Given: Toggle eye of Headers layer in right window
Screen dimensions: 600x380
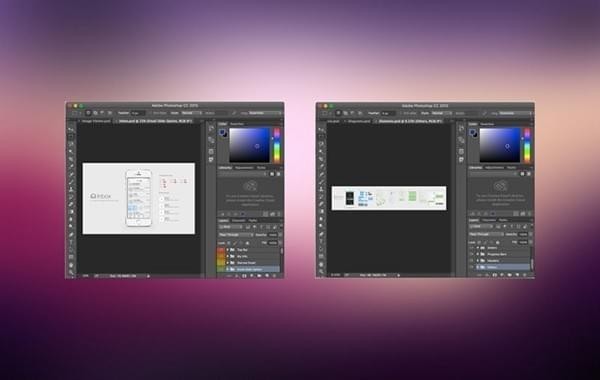Looking at the screenshot, I should pyautogui.click(x=471, y=261).
